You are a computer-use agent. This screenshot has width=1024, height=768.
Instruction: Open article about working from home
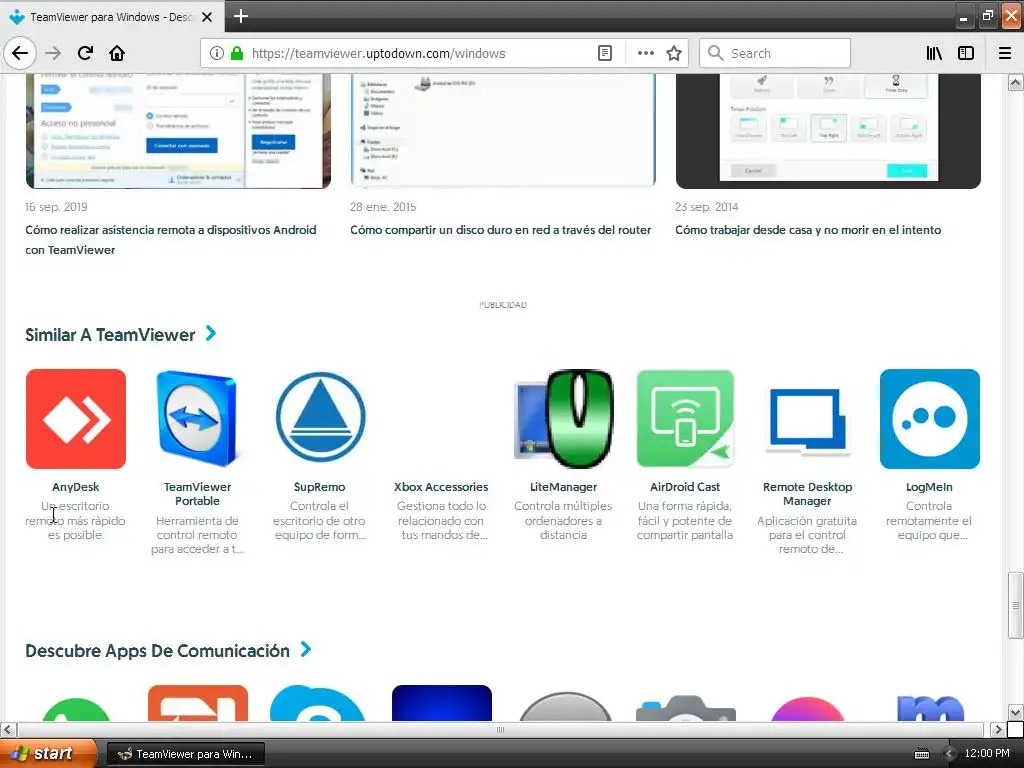(808, 230)
